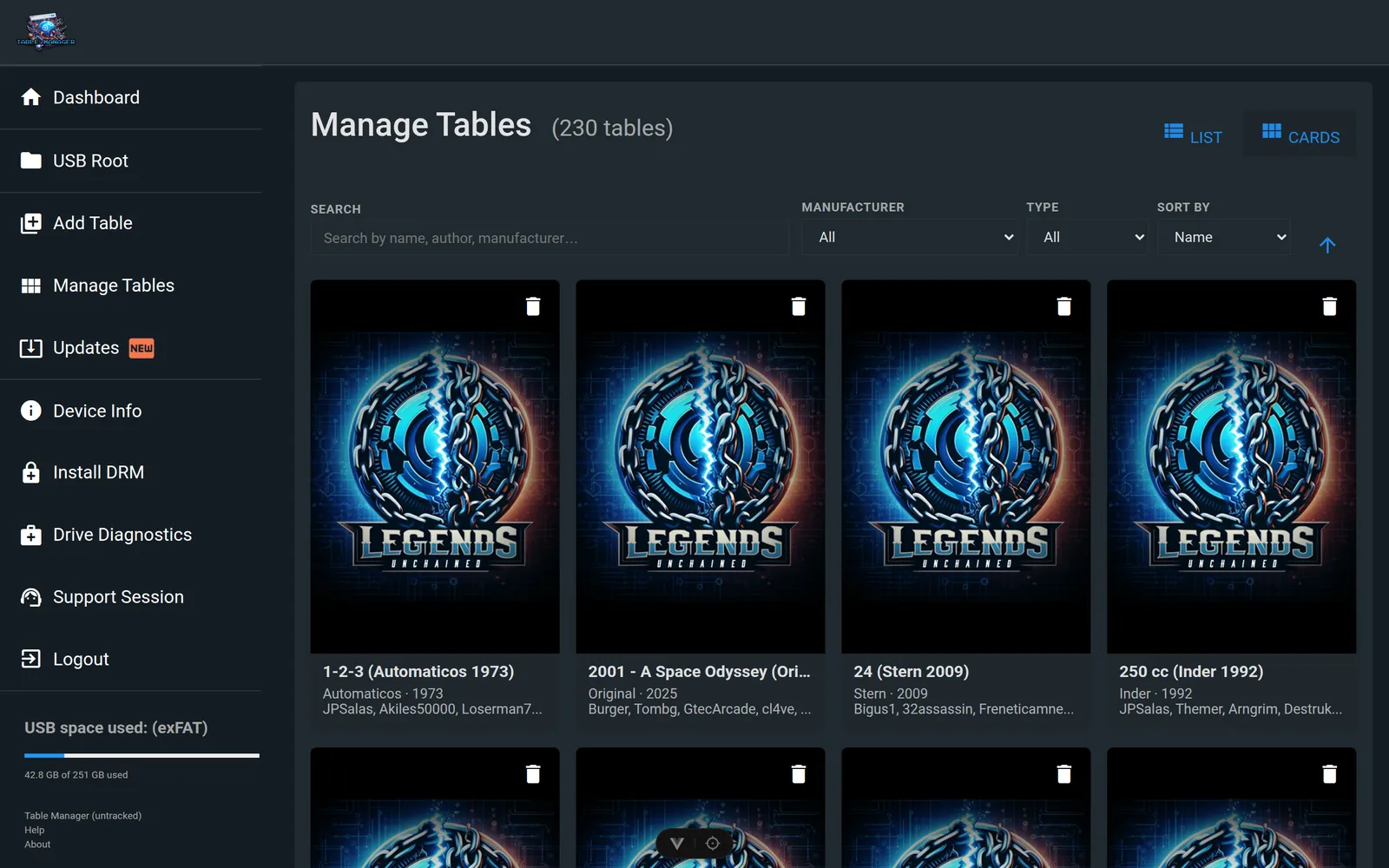Open the 2001 - A Space Odyssey card artwork

pyautogui.click(x=701, y=466)
